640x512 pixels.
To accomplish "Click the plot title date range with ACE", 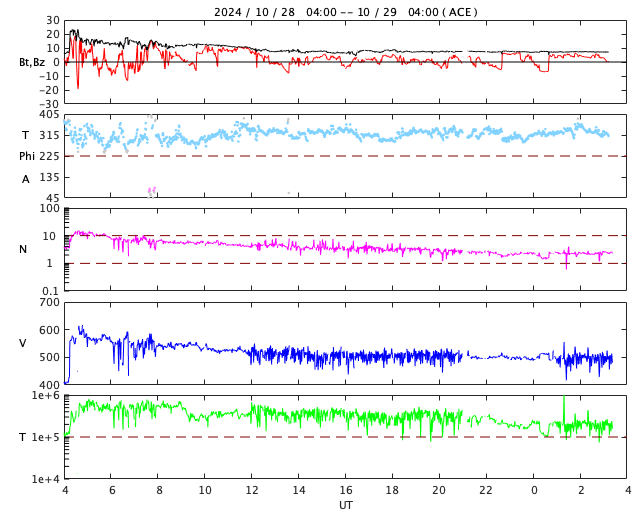I will point(345,12).
